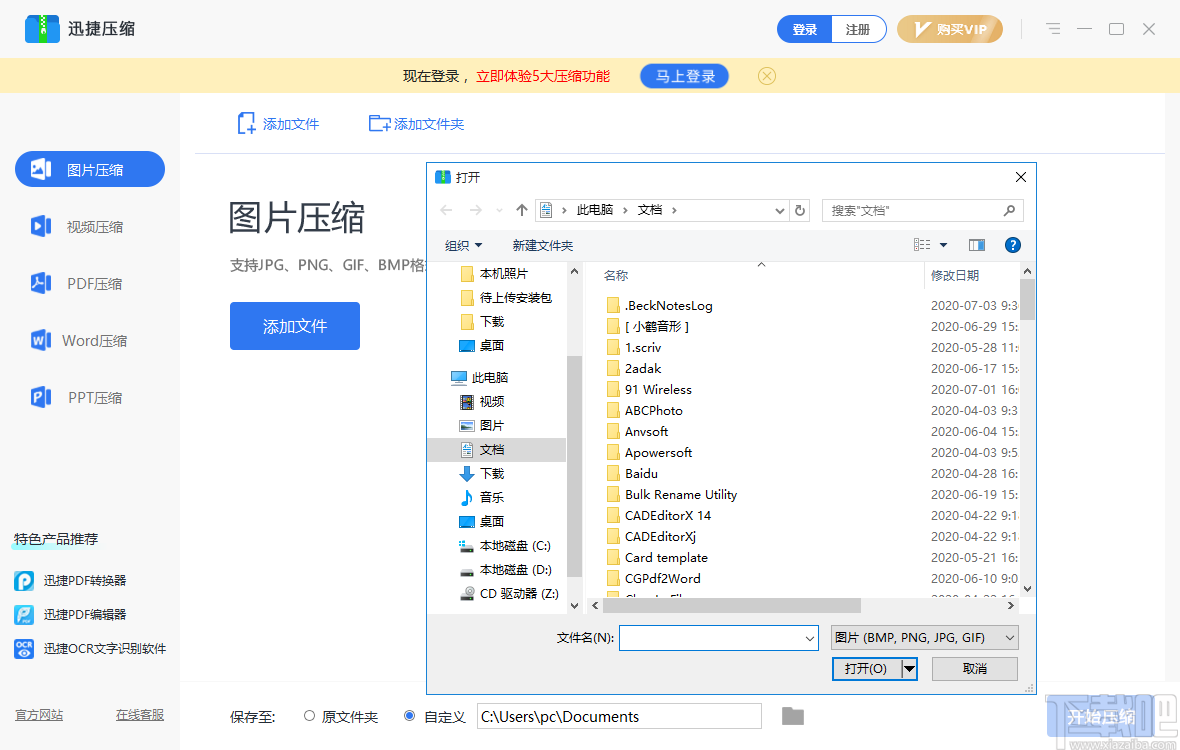This screenshot has height=750, width=1180.
Task: Select the 原文件夹 save location option
Action: coord(309,716)
